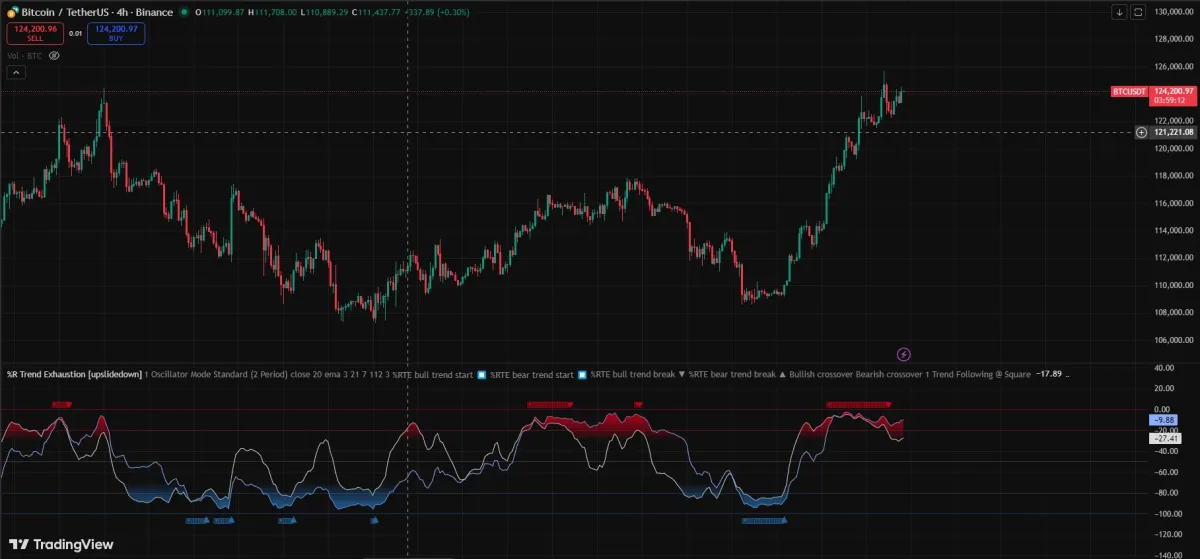
Task: Click the 126,000.00 price axis label
Action: coord(1176,66)
